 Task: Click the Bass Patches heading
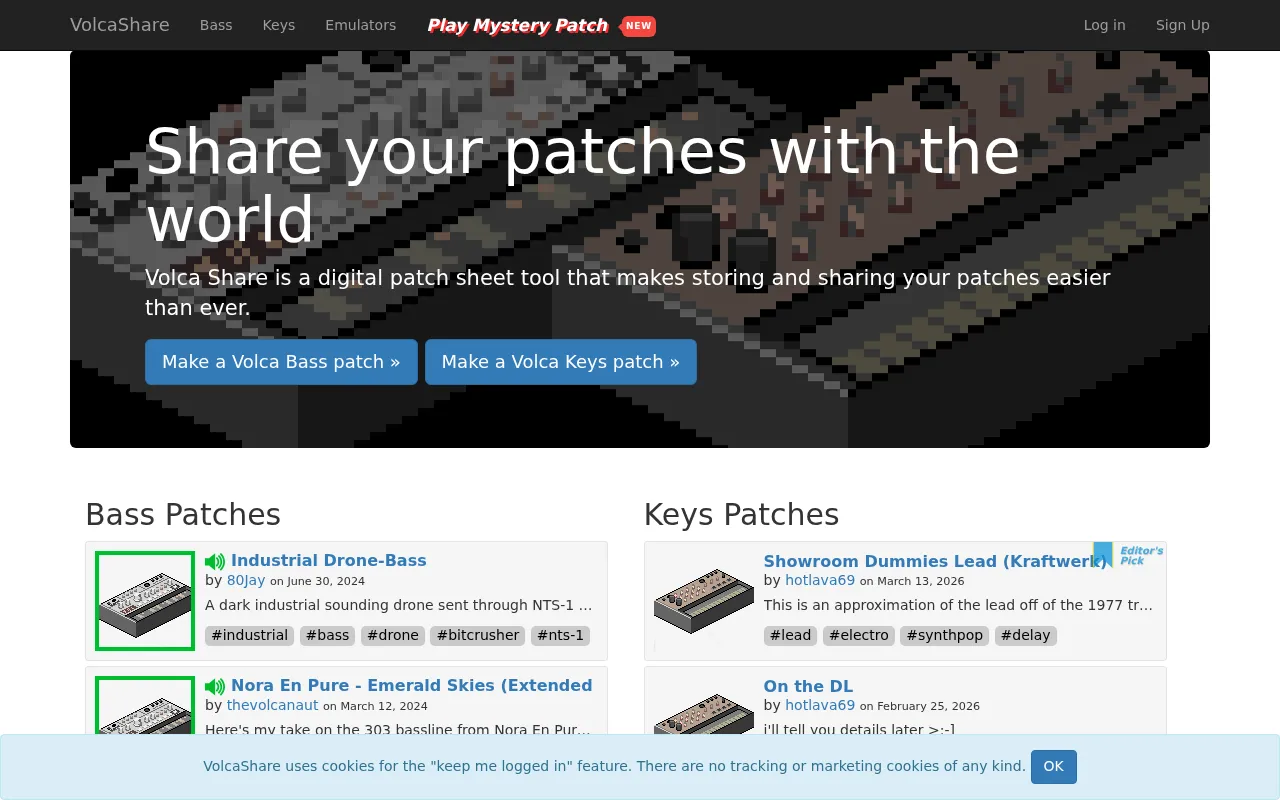(183, 514)
